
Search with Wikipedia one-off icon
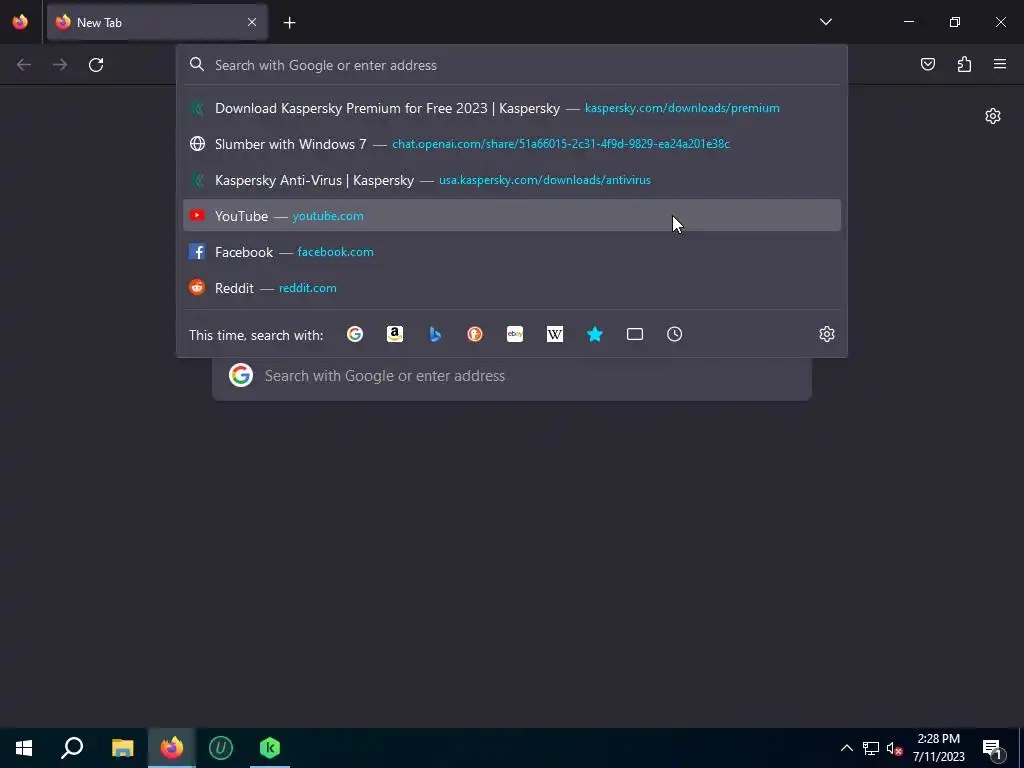point(554,334)
